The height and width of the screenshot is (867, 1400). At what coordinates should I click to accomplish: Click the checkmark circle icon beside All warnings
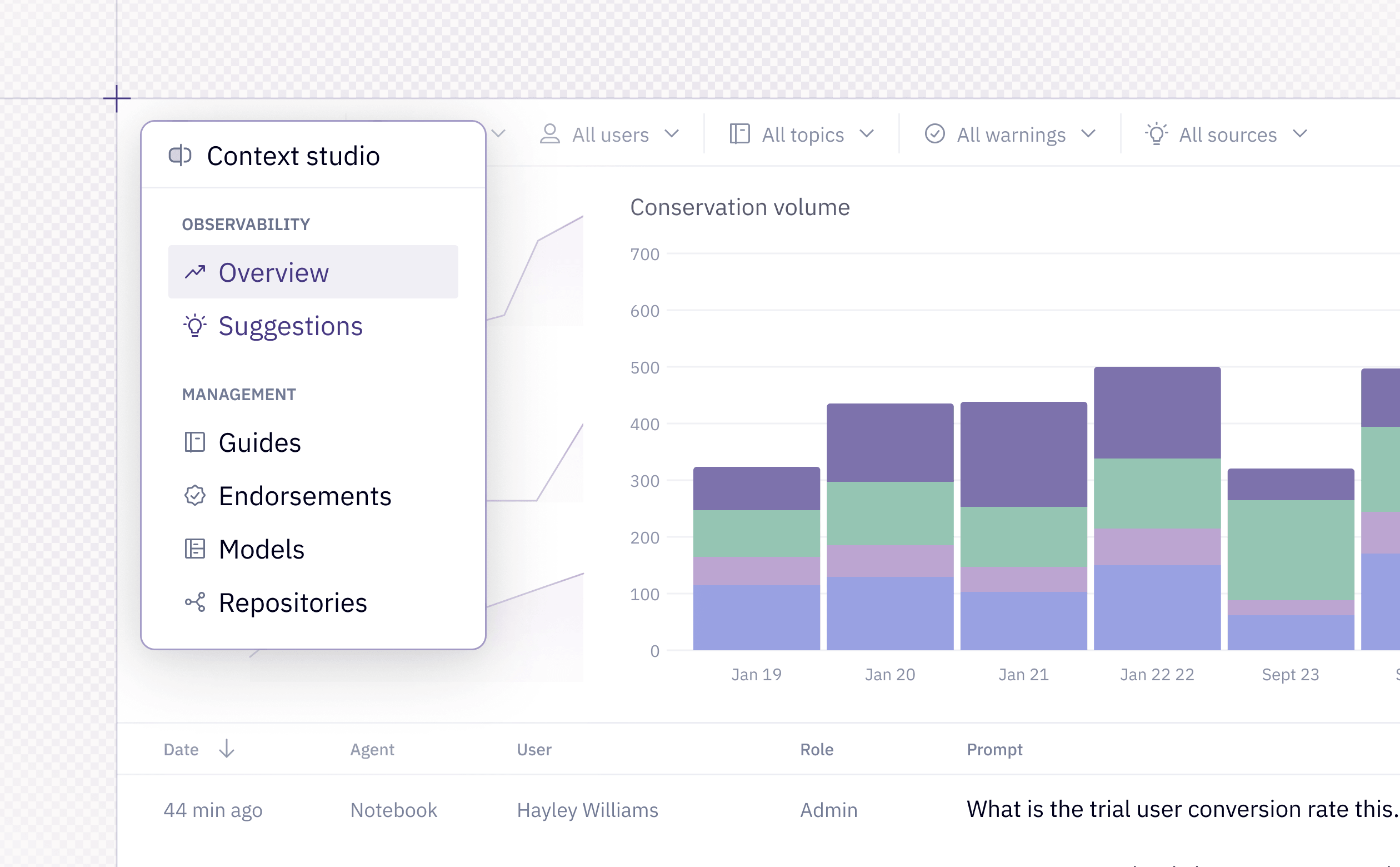coord(934,134)
